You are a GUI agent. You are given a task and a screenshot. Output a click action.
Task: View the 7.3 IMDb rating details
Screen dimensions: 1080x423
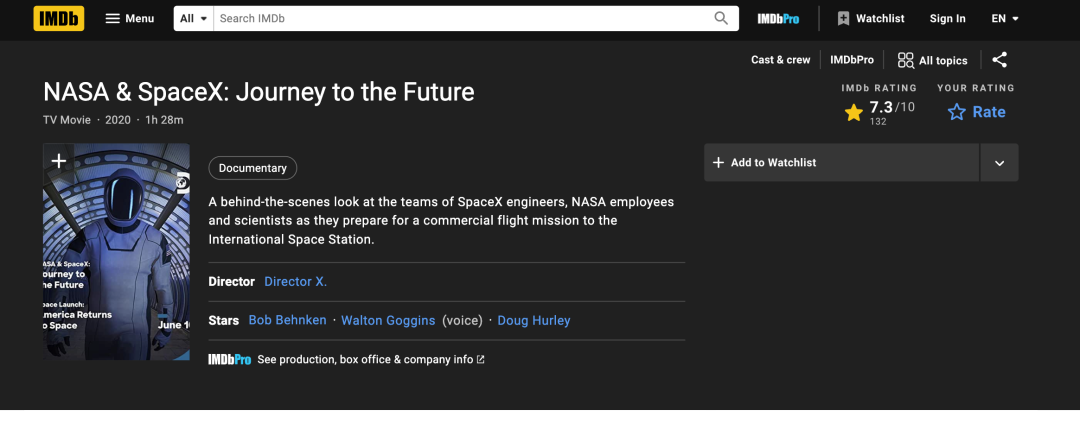coord(880,112)
